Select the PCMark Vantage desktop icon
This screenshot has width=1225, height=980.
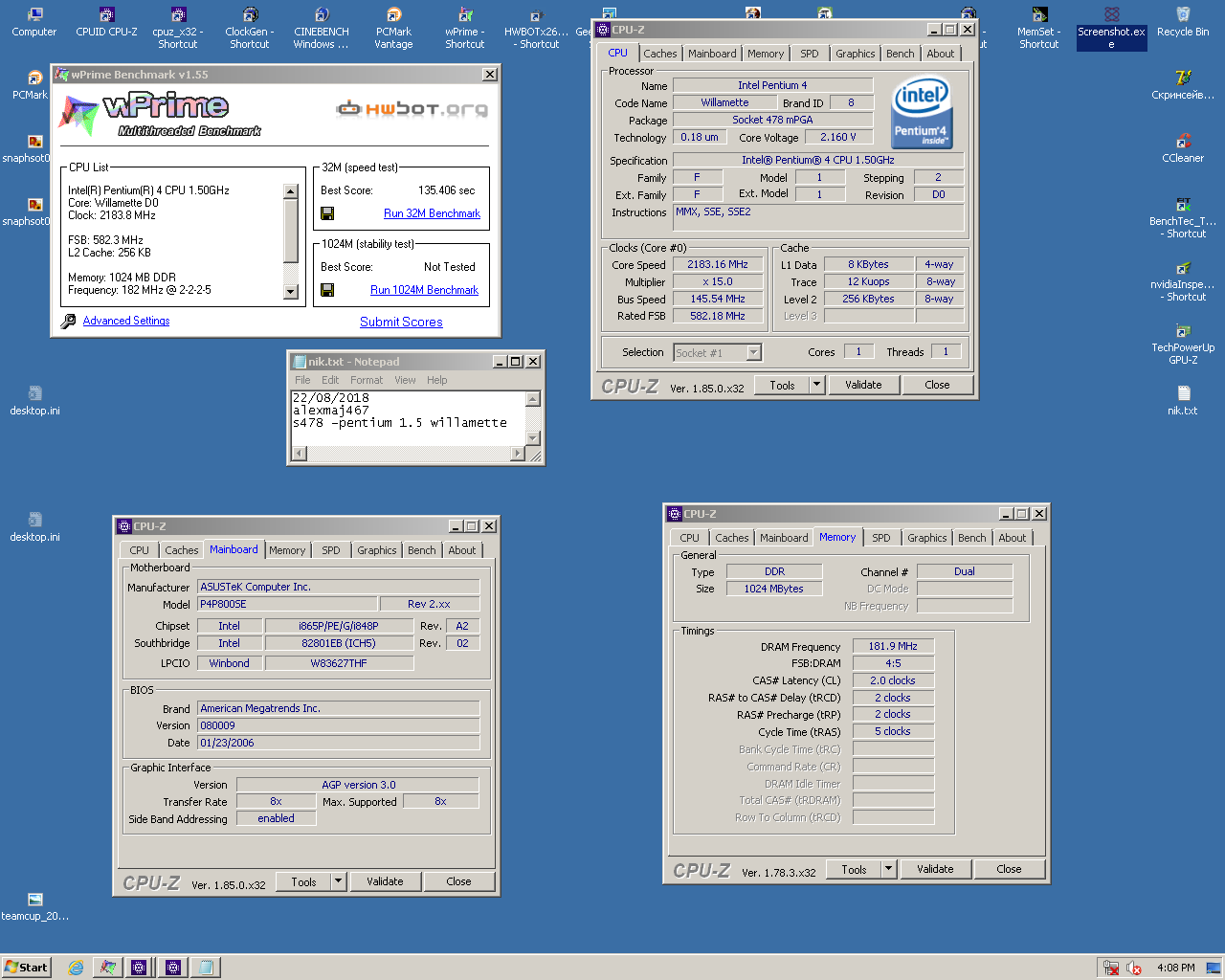tap(393, 29)
